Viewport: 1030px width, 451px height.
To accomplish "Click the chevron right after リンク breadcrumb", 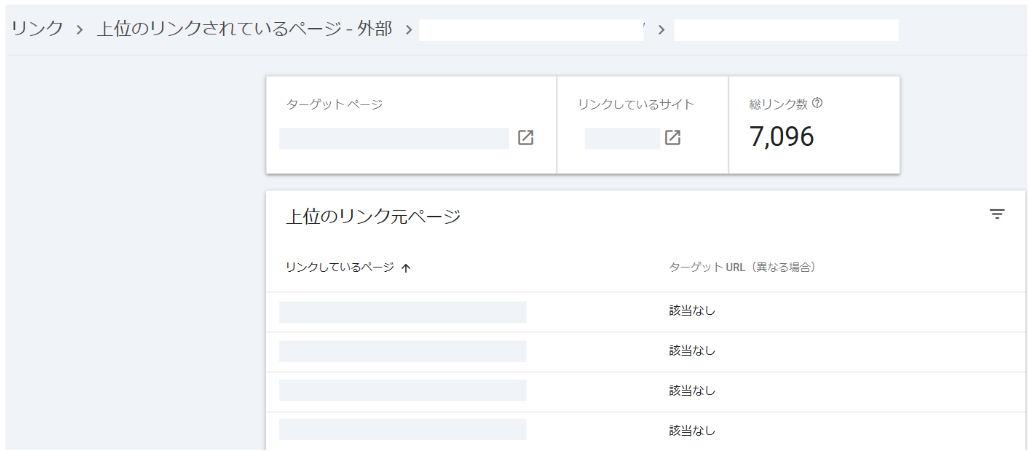I will click(79, 29).
